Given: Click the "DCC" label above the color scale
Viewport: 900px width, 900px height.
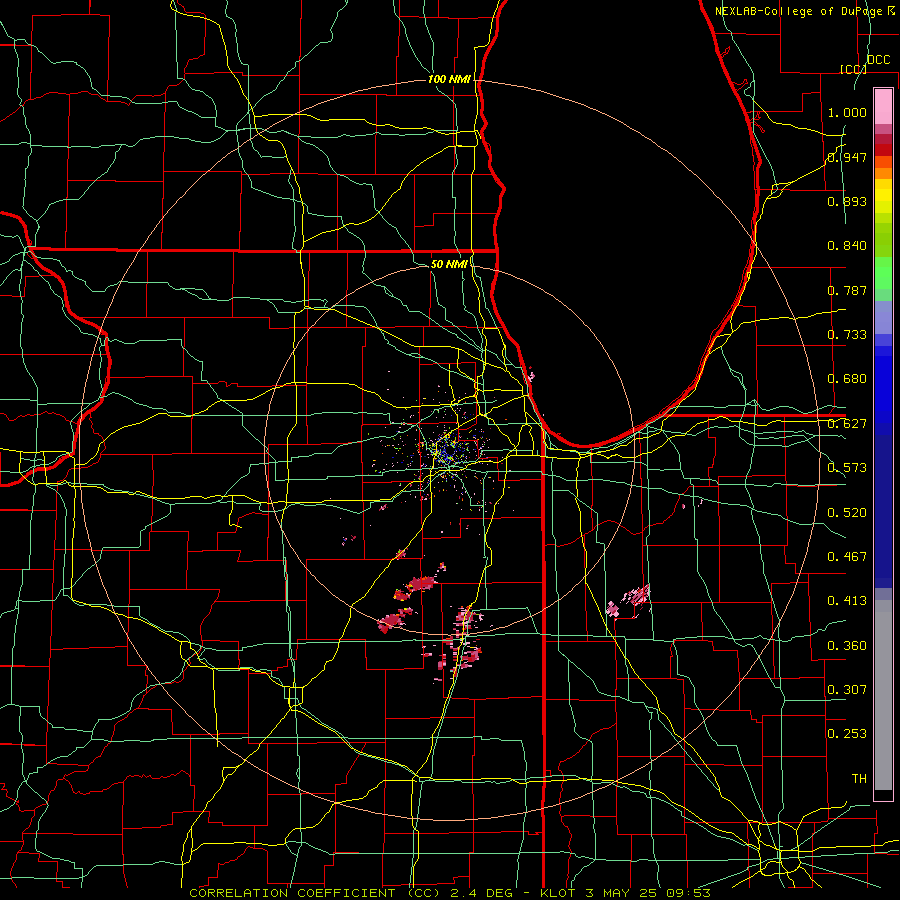Looking at the screenshot, I should pos(878,60).
